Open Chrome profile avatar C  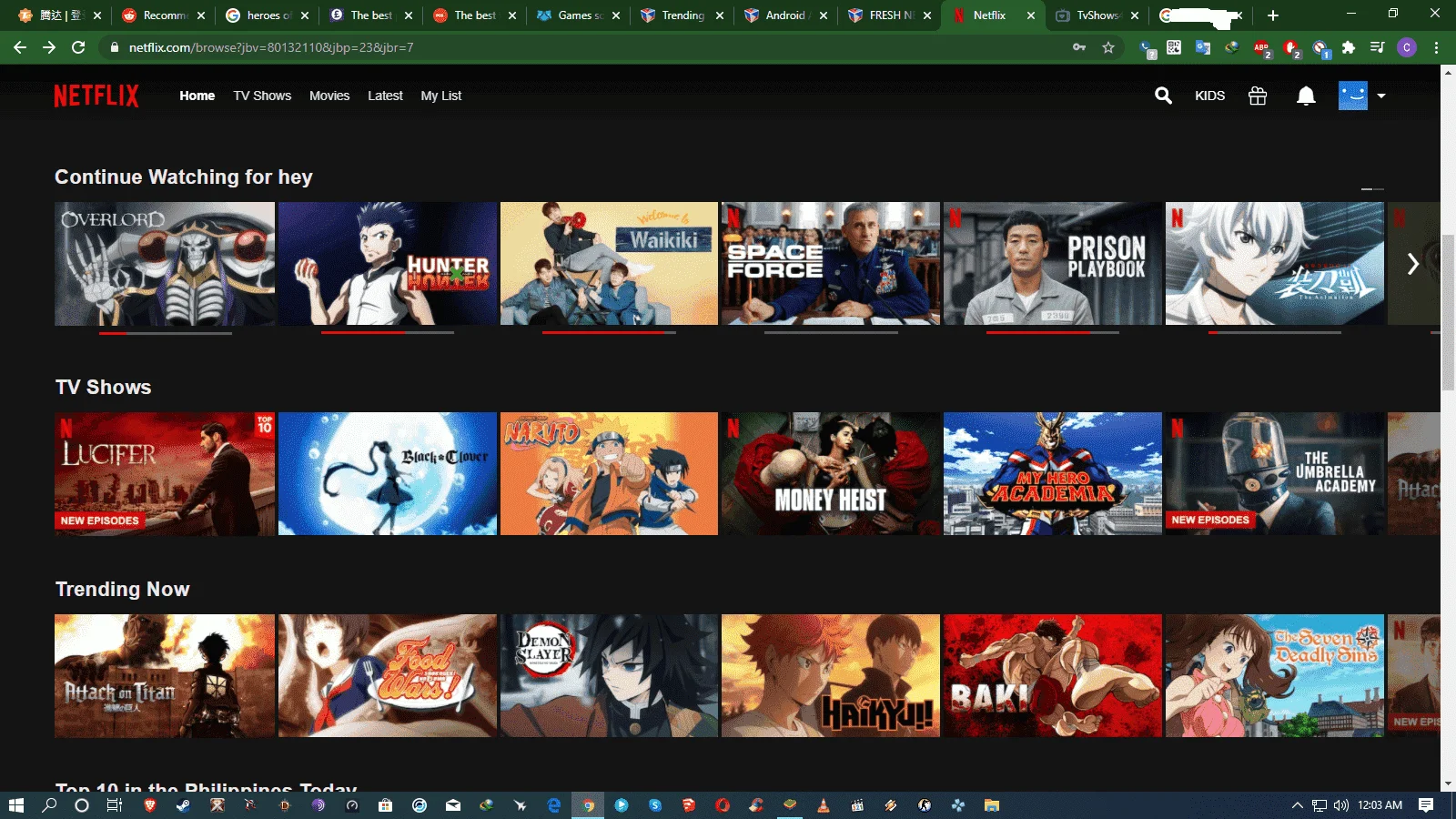[x=1407, y=47]
